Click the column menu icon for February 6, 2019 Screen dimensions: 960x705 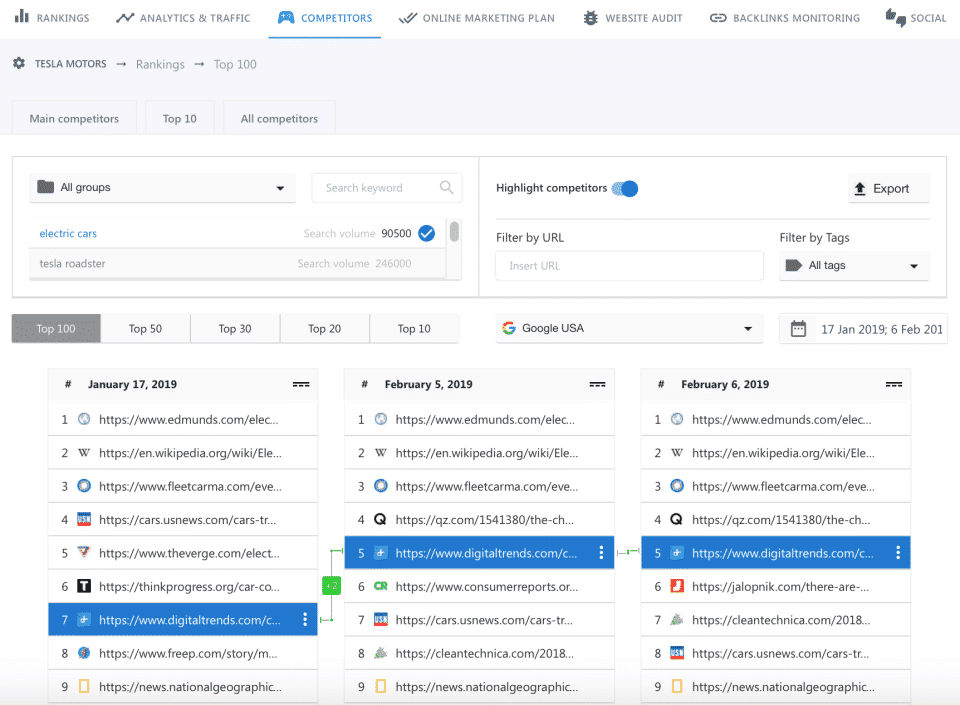point(894,384)
